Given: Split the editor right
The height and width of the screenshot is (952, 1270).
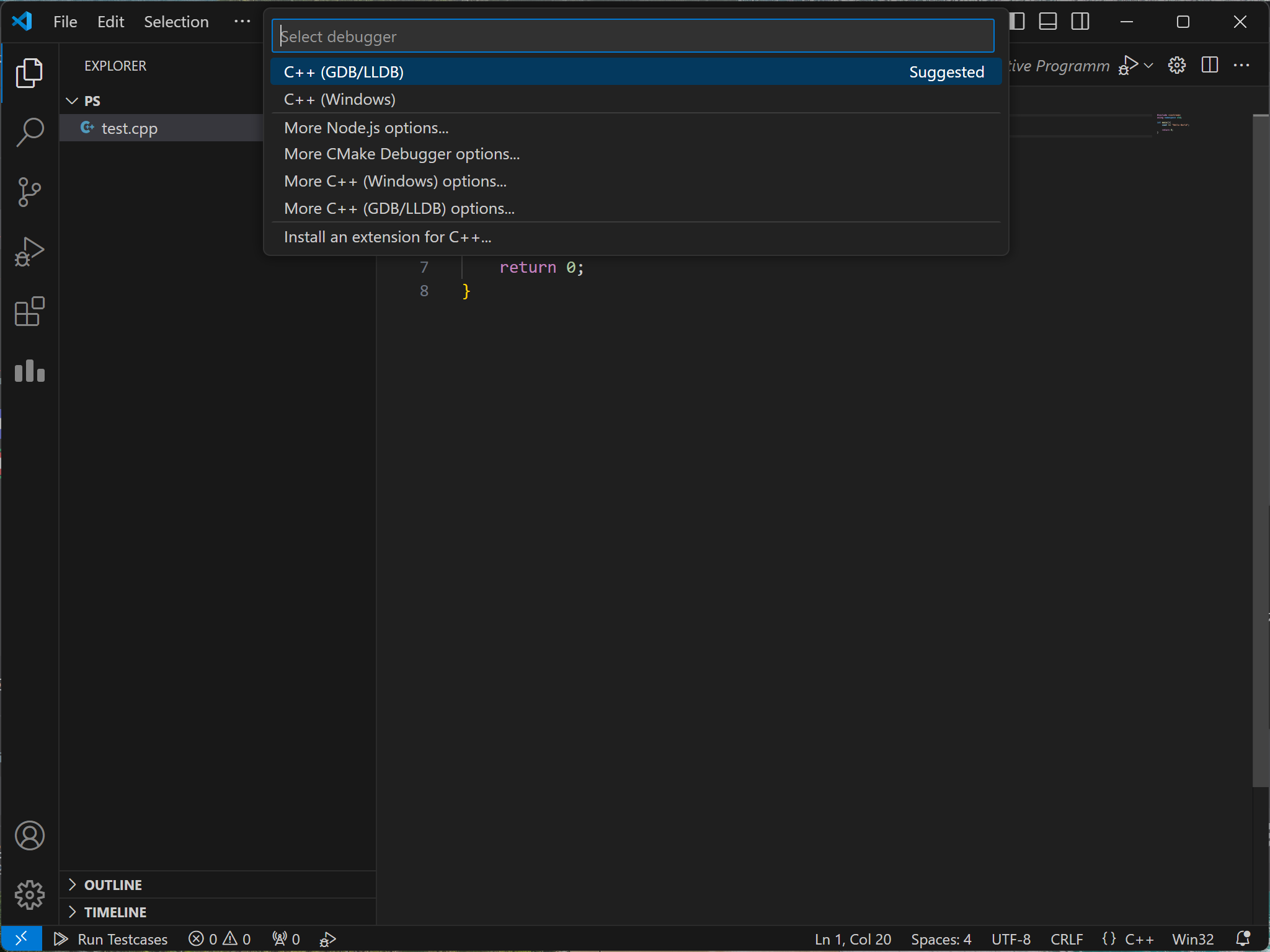Looking at the screenshot, I should pos(1209,65).
